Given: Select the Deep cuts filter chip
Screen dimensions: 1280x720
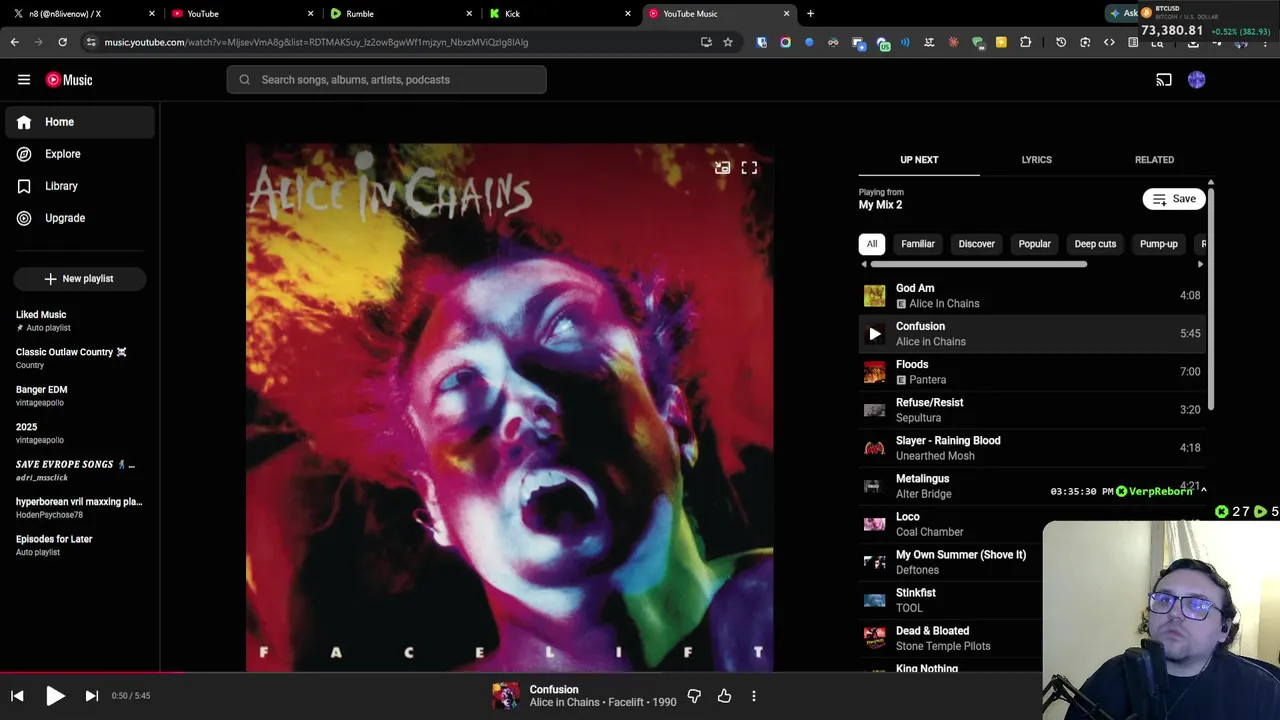Looking at the screenshot, I should click(1095, 244).
